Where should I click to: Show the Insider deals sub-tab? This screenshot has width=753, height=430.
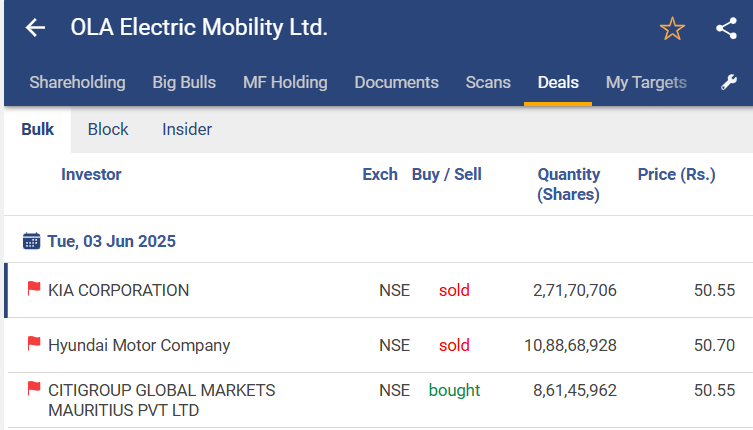(x=187, y=129)
